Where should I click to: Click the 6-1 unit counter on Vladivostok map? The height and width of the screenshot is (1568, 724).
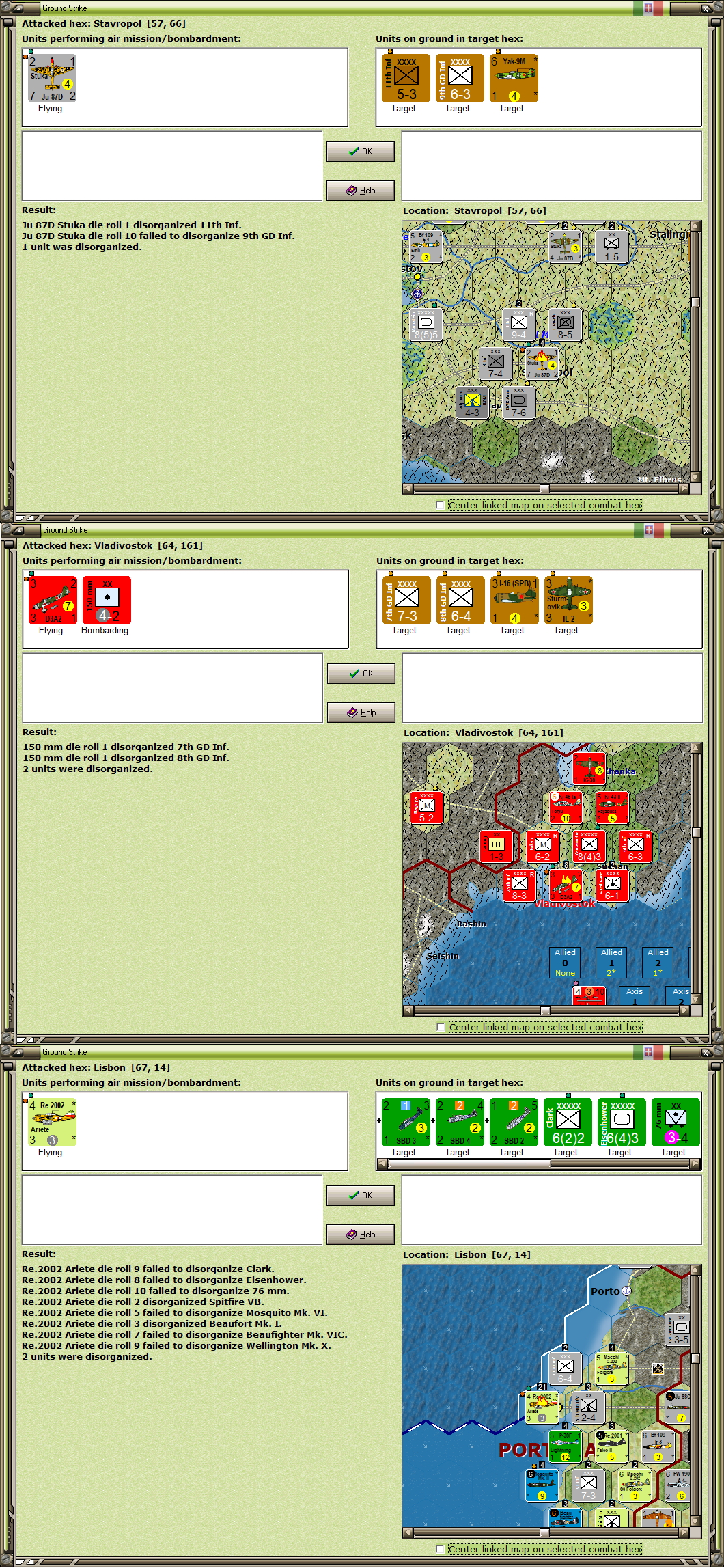tap(613, 885)
